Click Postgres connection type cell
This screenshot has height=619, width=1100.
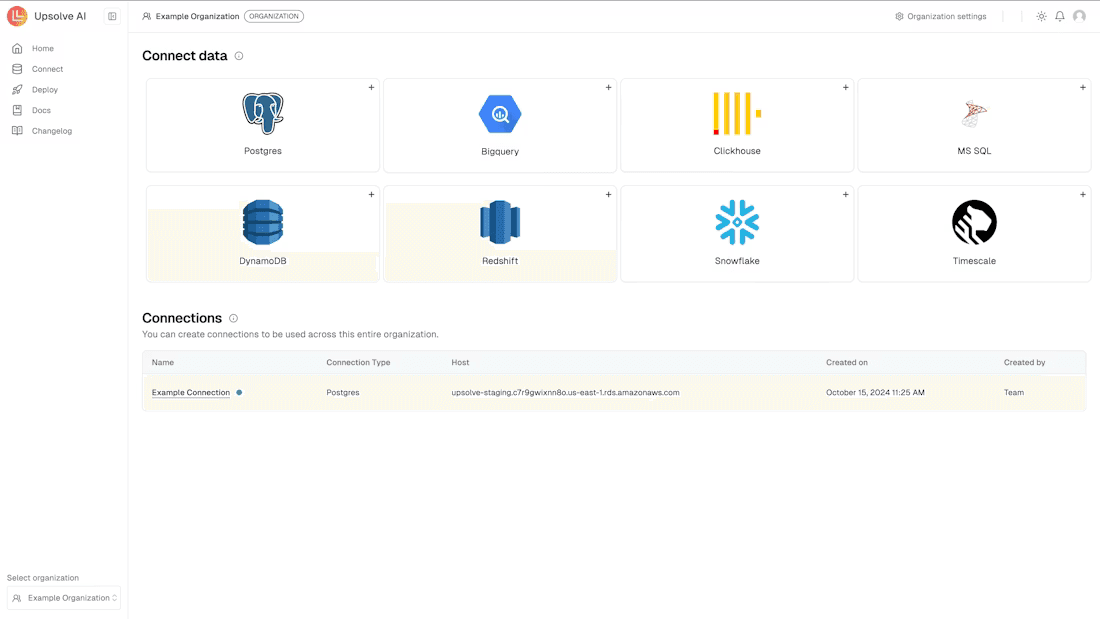tap(342, 392)
